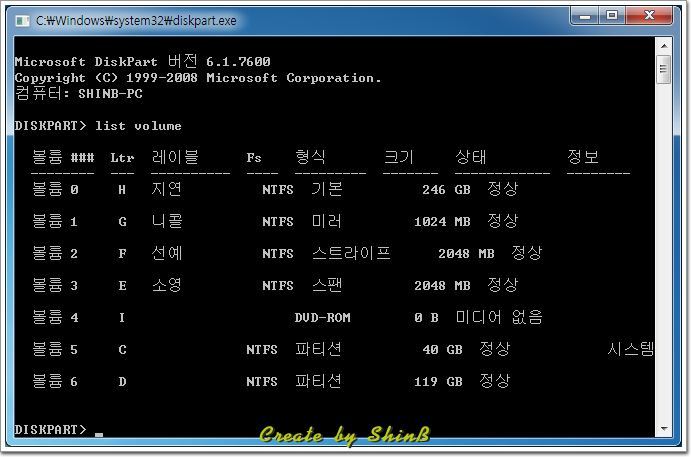
Task: Click the '119 GB' size value
Action: 438,382
